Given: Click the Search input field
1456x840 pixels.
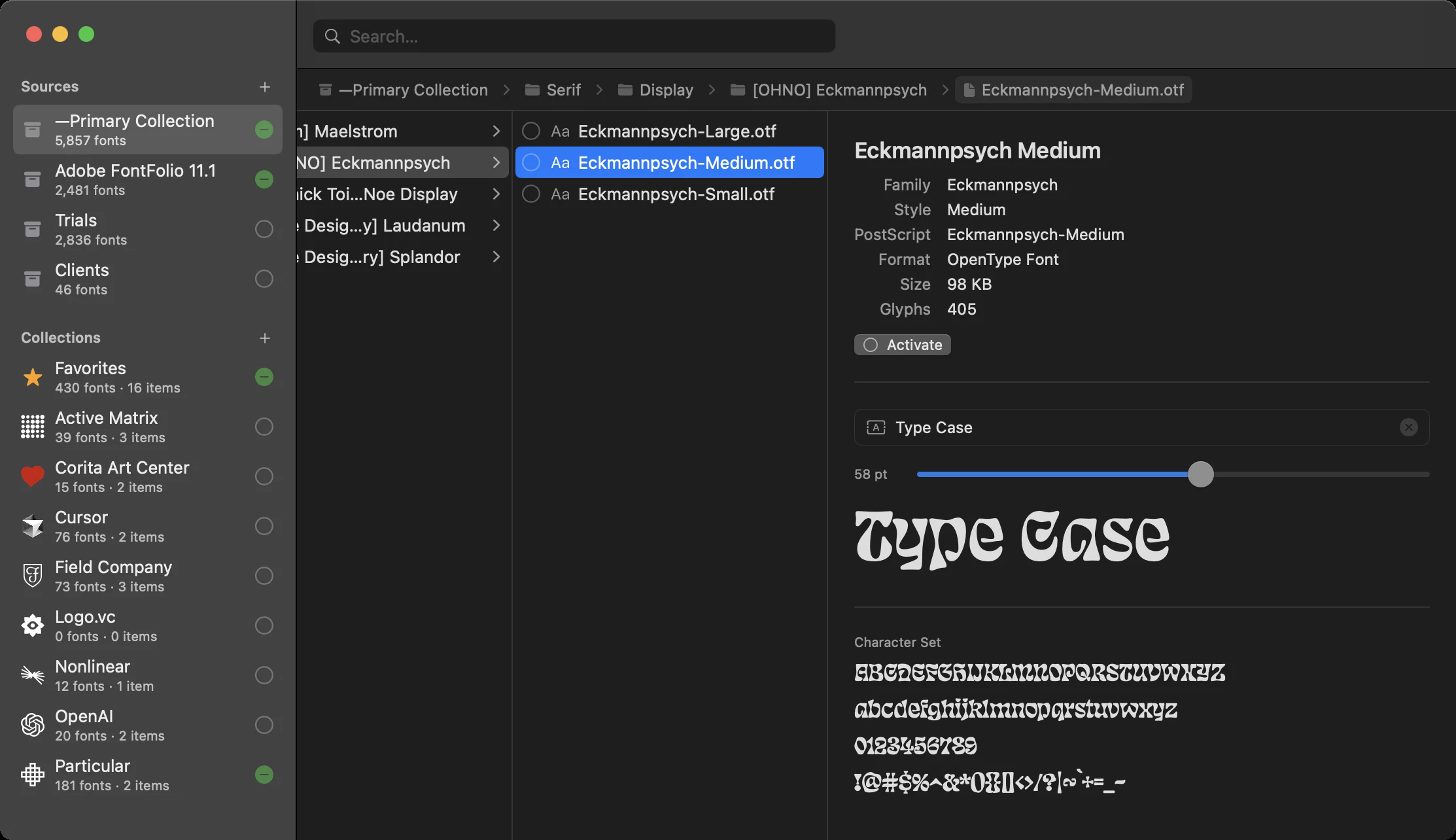Looking at the screenshot, I should [x=574, y=37].
